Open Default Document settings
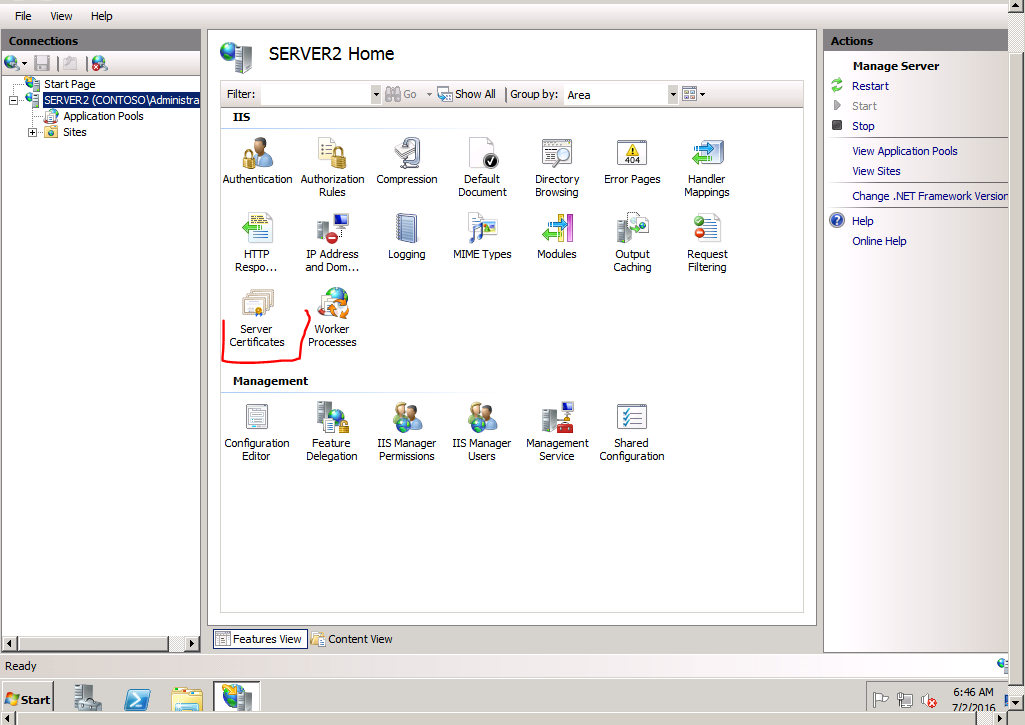This screenshot has width=1025, height=725. [x=482, y=167]
